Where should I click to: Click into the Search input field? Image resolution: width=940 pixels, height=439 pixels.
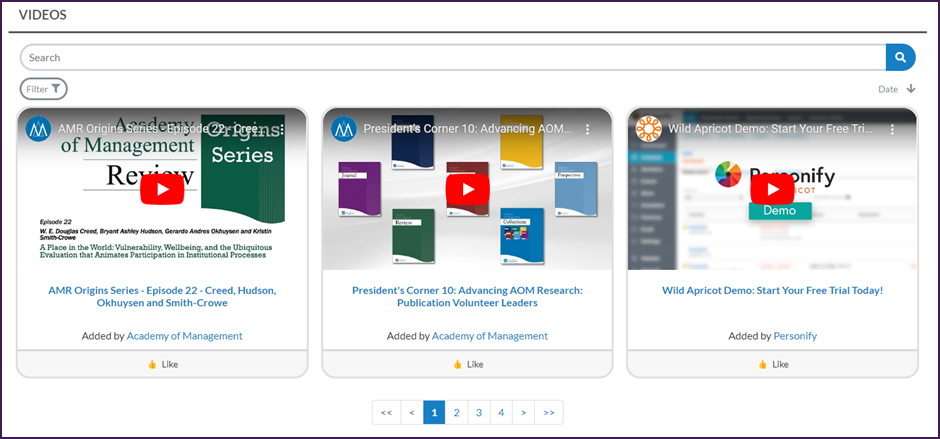pos(453,58)
